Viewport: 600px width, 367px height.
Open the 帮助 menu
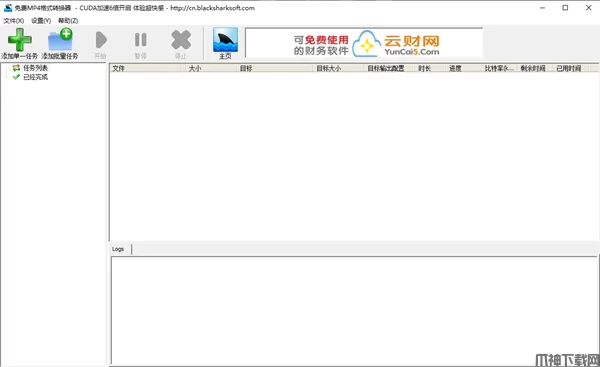tap(68, 21)
